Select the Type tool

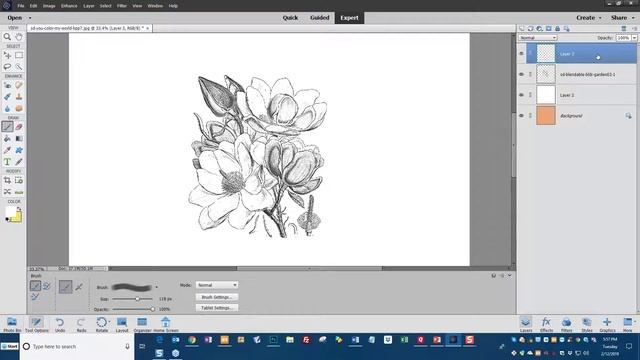(x=7, y=162)
